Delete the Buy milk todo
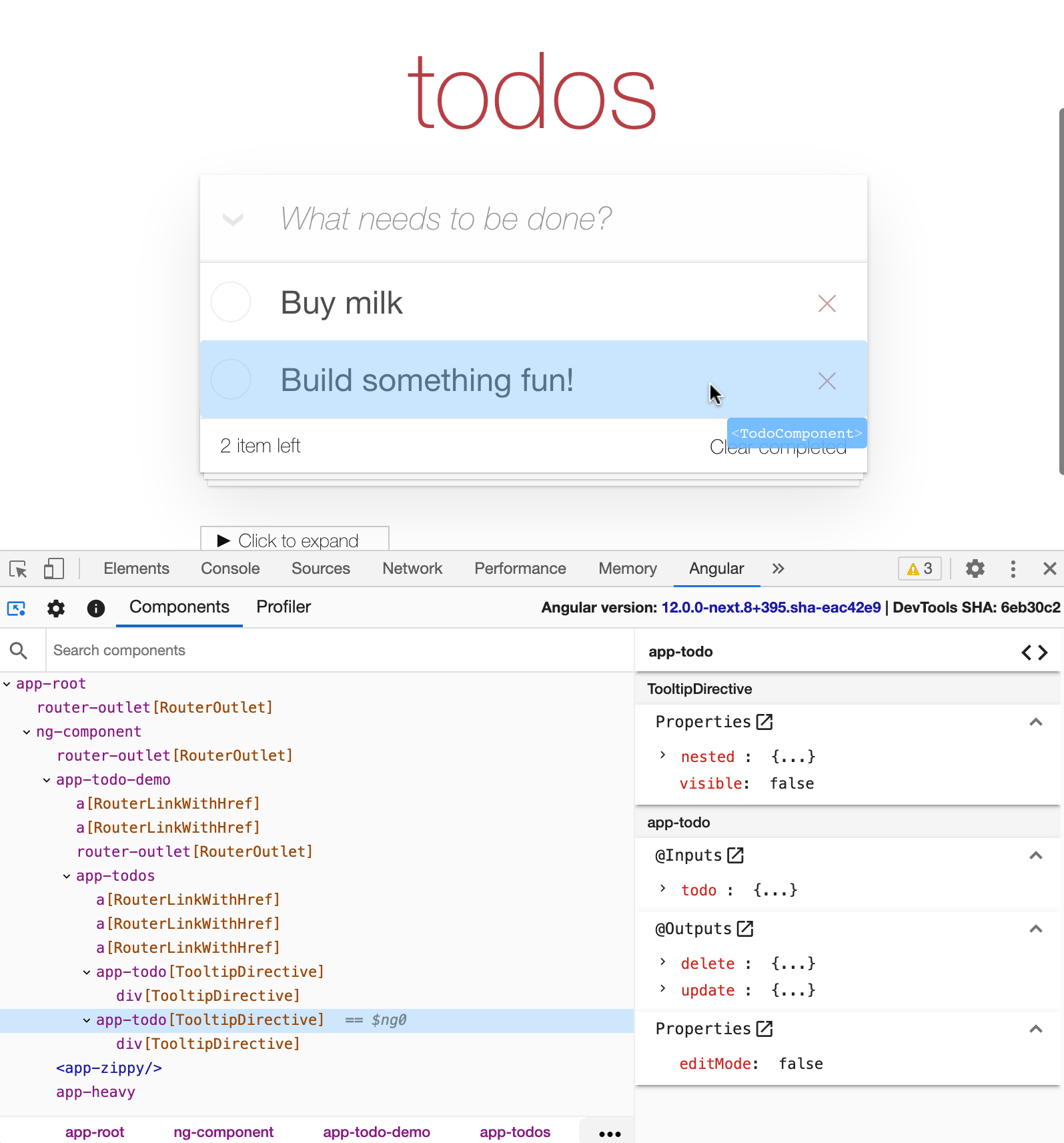 [x=827, y=304]
